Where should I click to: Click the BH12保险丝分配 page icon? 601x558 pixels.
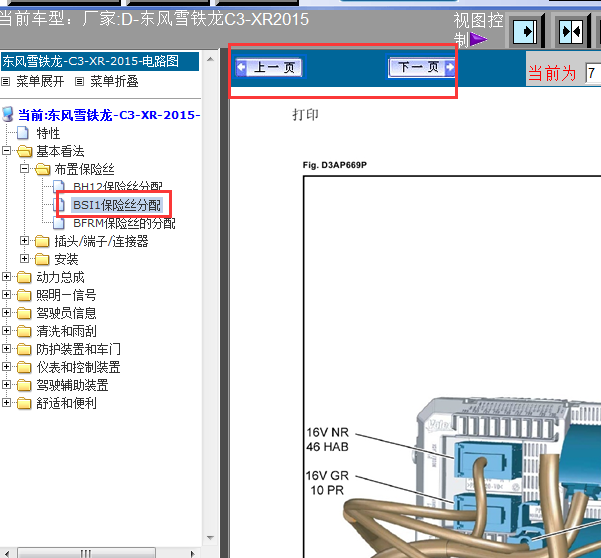point(59,186)
